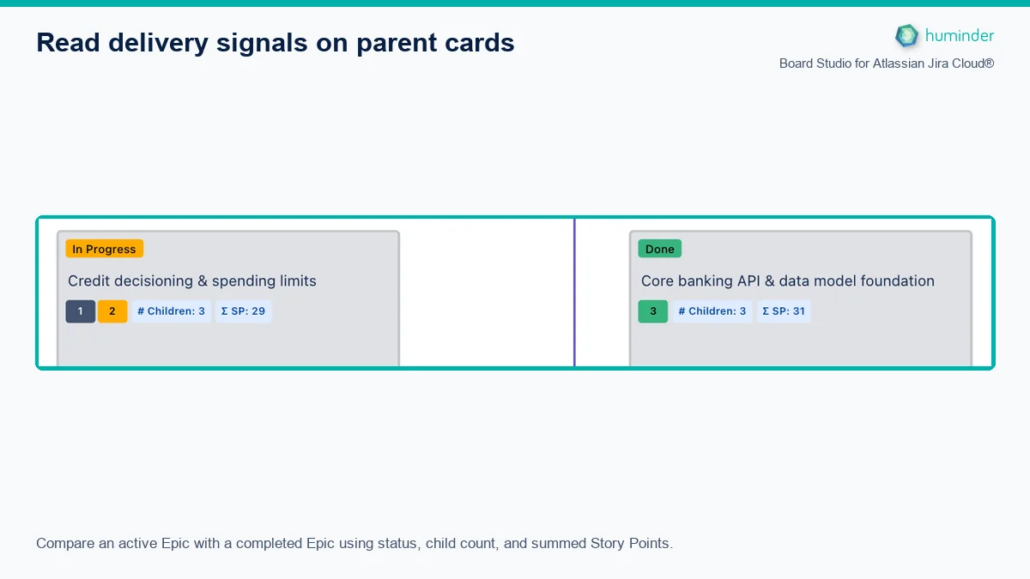Click the teal bar at top of slide
1030x579 pixels.
(x=515, y=3)
